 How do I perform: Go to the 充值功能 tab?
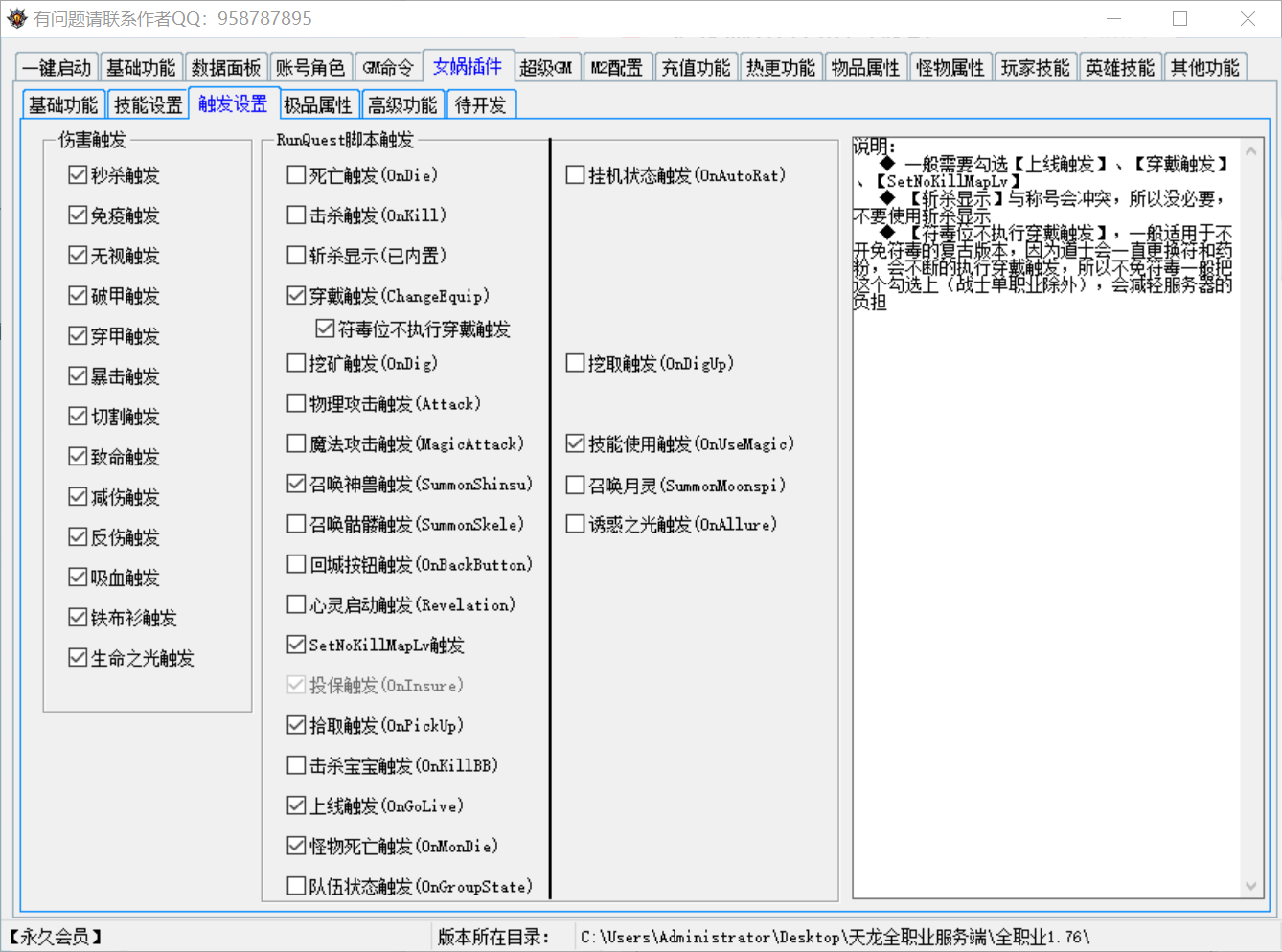697,67
